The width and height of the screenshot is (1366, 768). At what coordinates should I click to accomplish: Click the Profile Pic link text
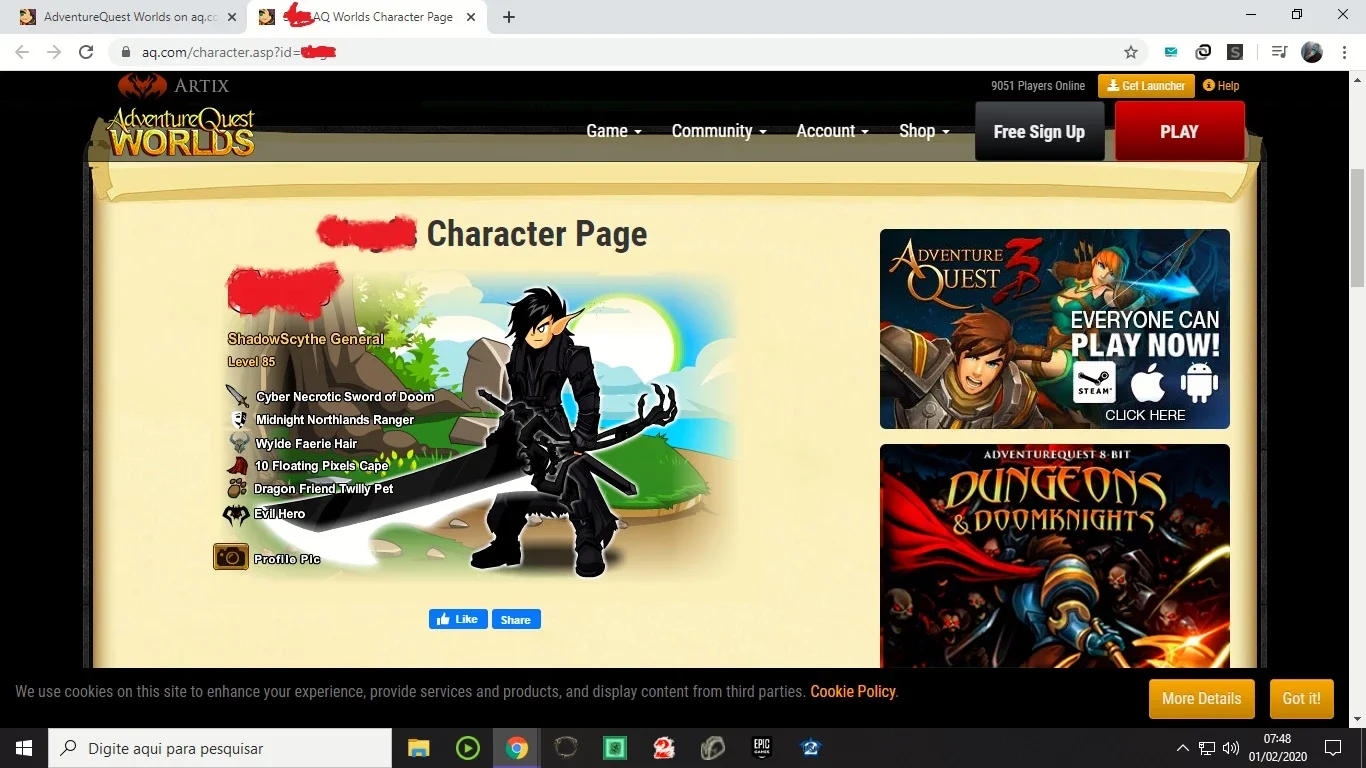287,559
